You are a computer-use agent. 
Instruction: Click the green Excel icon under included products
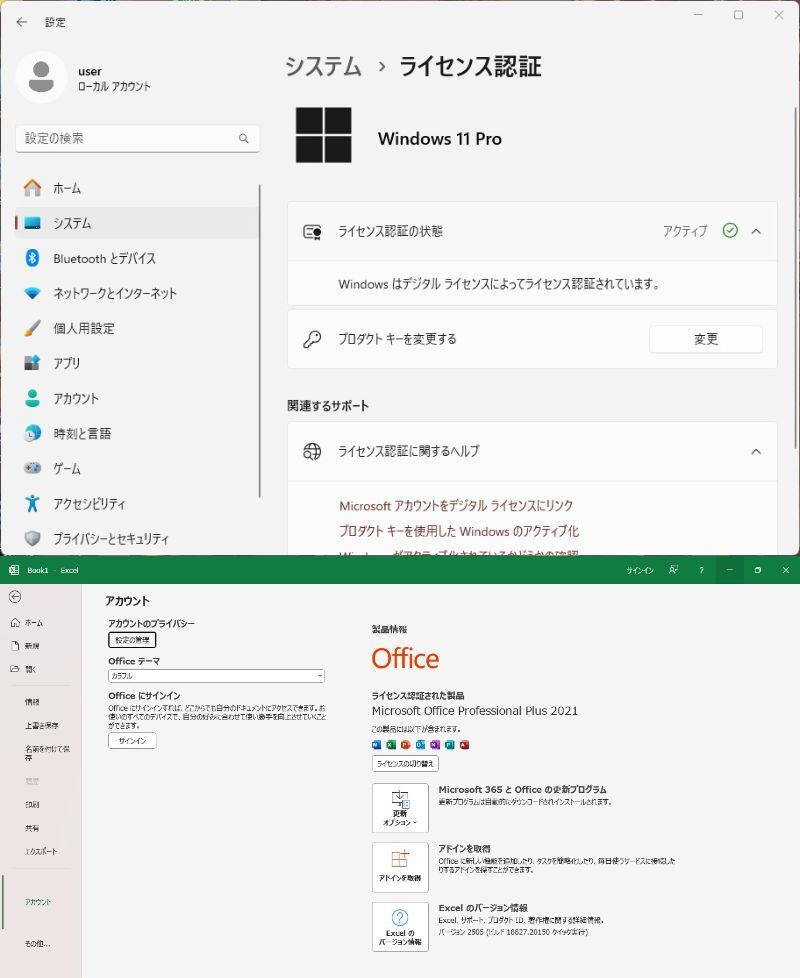pyautogui.click(x=391, y=745)
